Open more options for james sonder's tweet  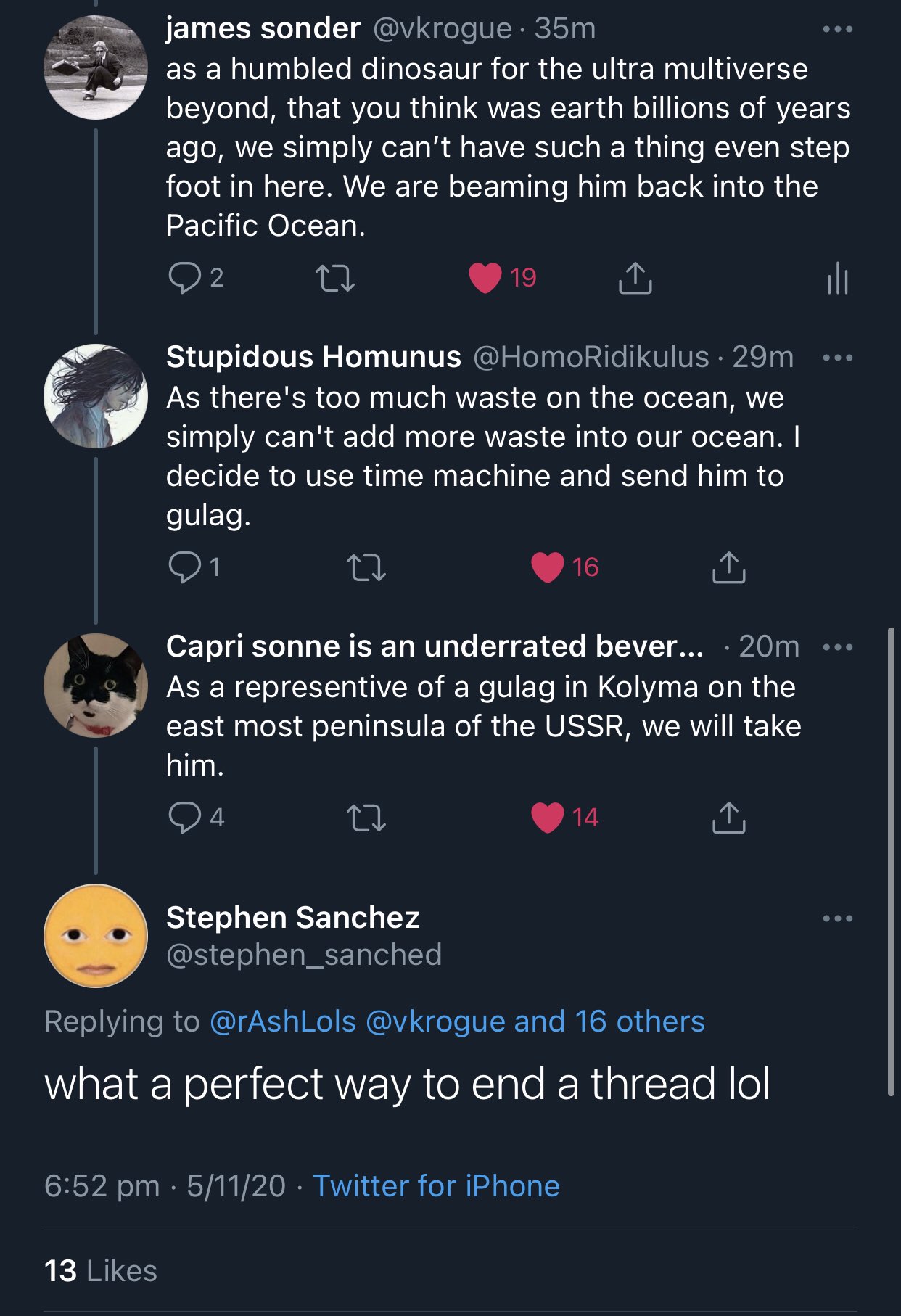coord(838,30)
